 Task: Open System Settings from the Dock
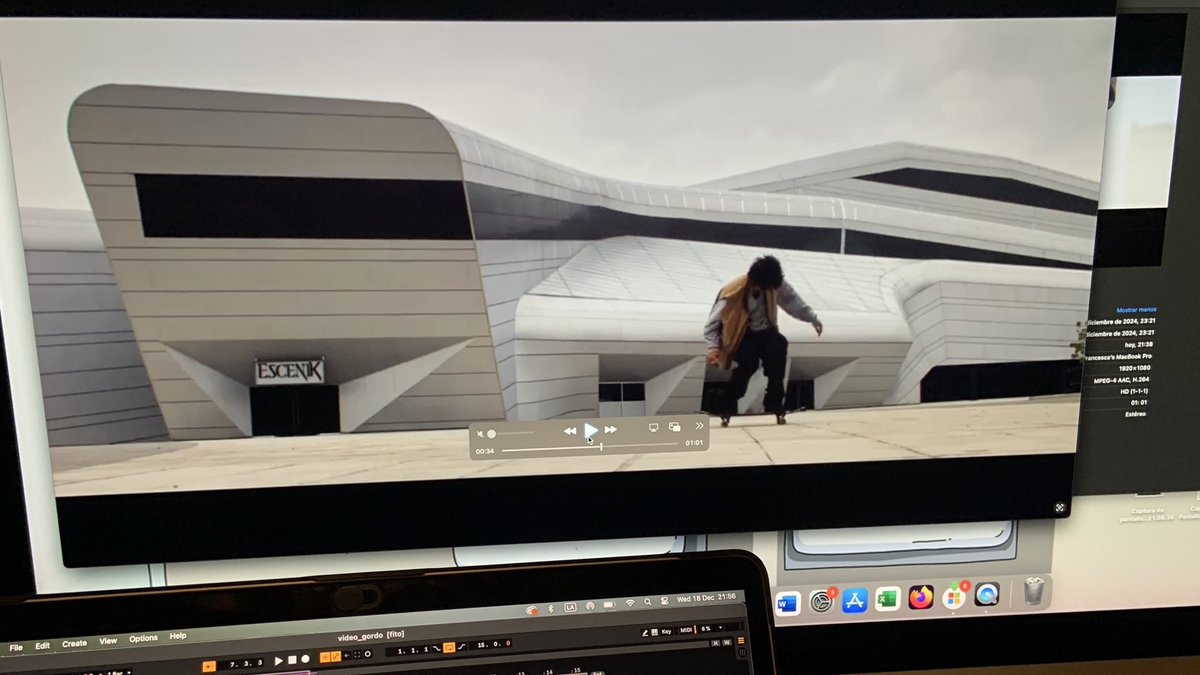[822, 601]
